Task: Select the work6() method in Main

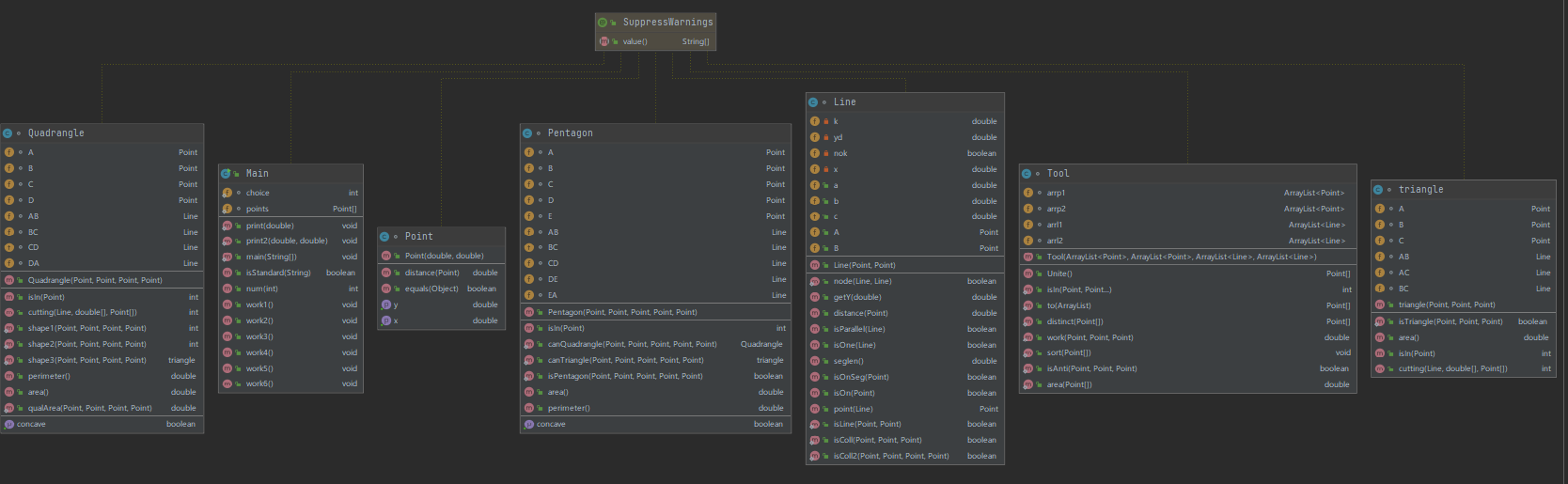Action: [x=259, y=383]
